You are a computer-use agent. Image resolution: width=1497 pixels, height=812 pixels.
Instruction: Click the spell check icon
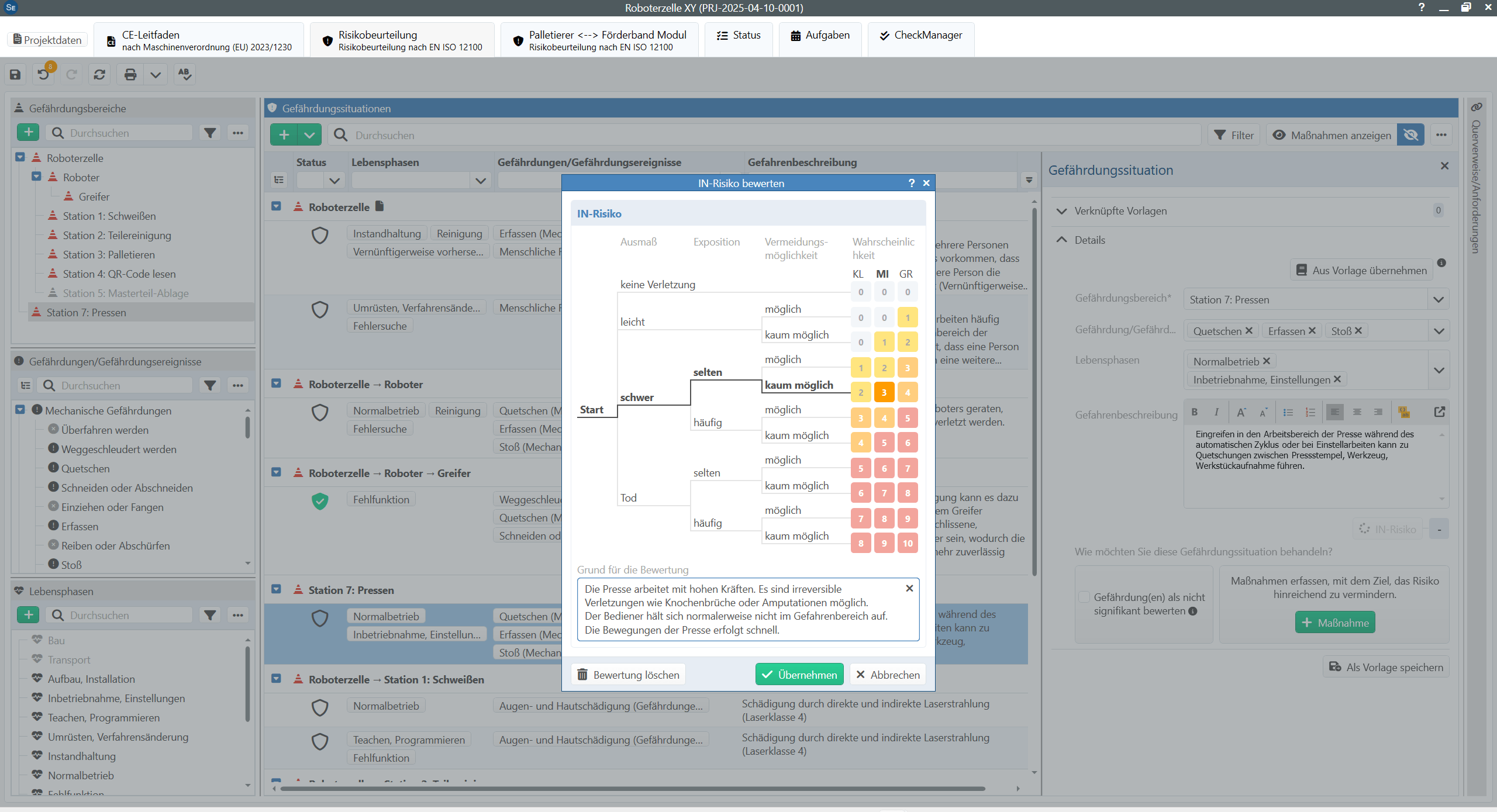185,74
